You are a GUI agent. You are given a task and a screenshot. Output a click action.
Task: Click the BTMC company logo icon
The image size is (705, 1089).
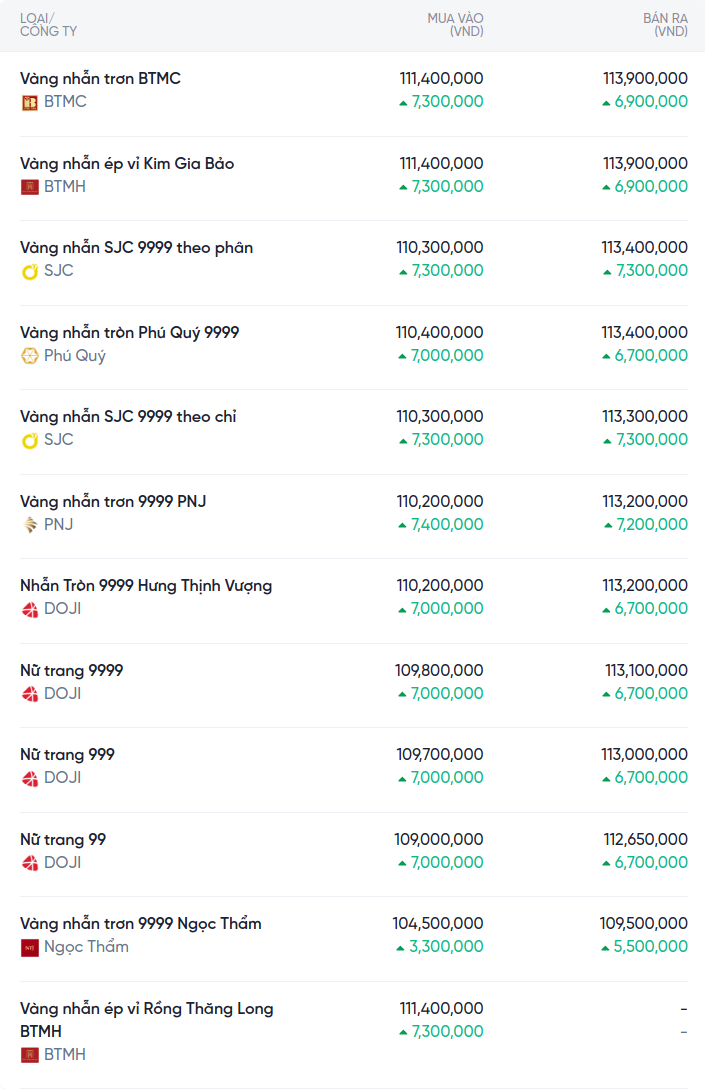pos(30,102)
